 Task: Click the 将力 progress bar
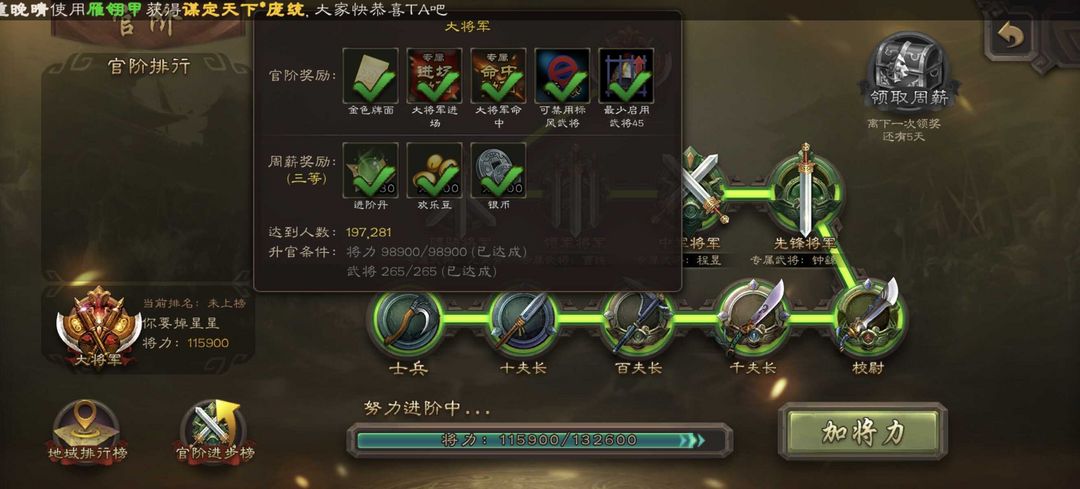pos(539,440)
